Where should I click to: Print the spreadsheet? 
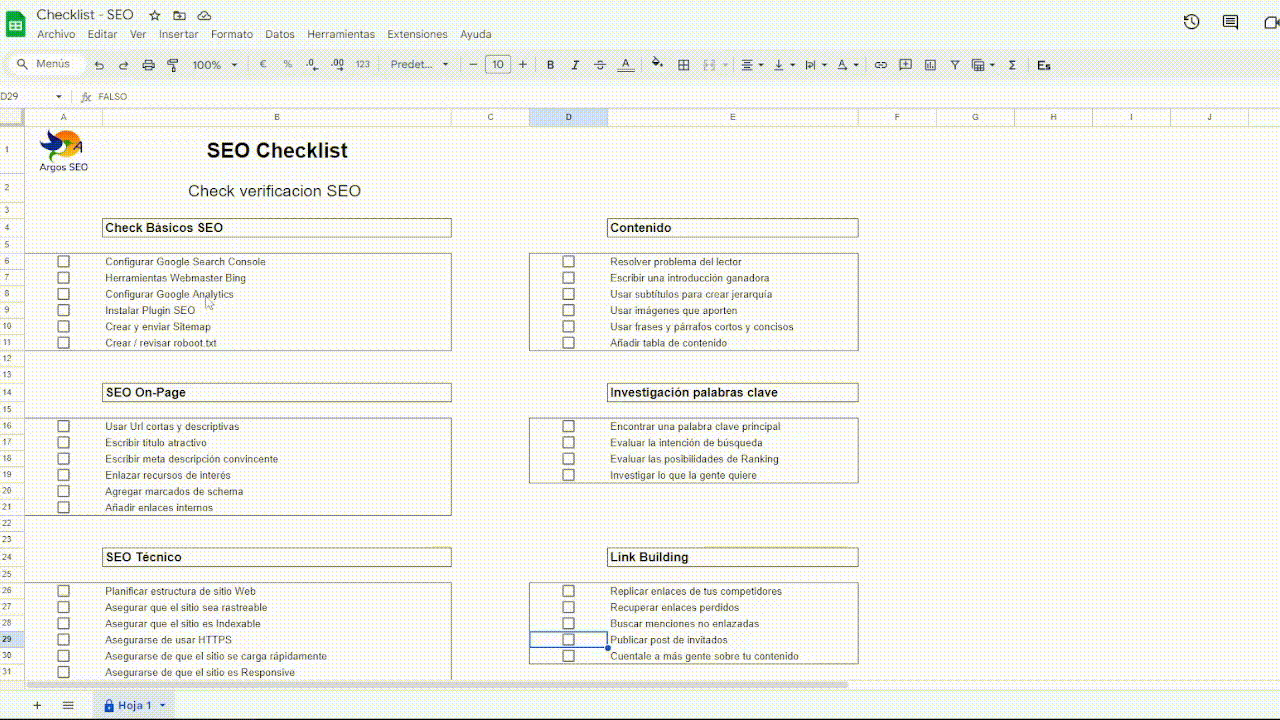(148, 65)
